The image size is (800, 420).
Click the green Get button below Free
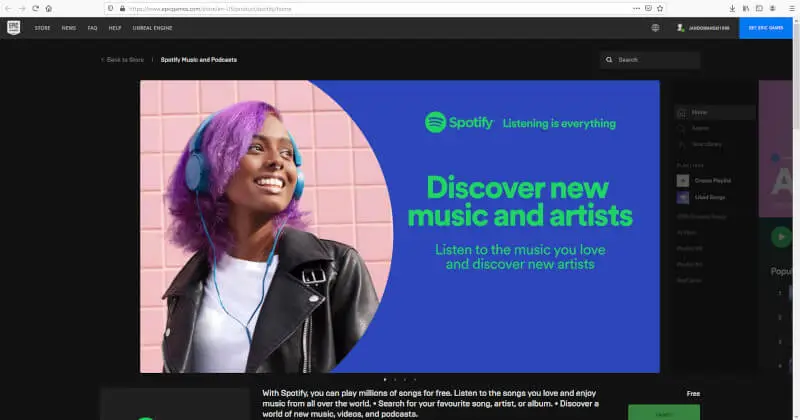click(x=664, y=413)
